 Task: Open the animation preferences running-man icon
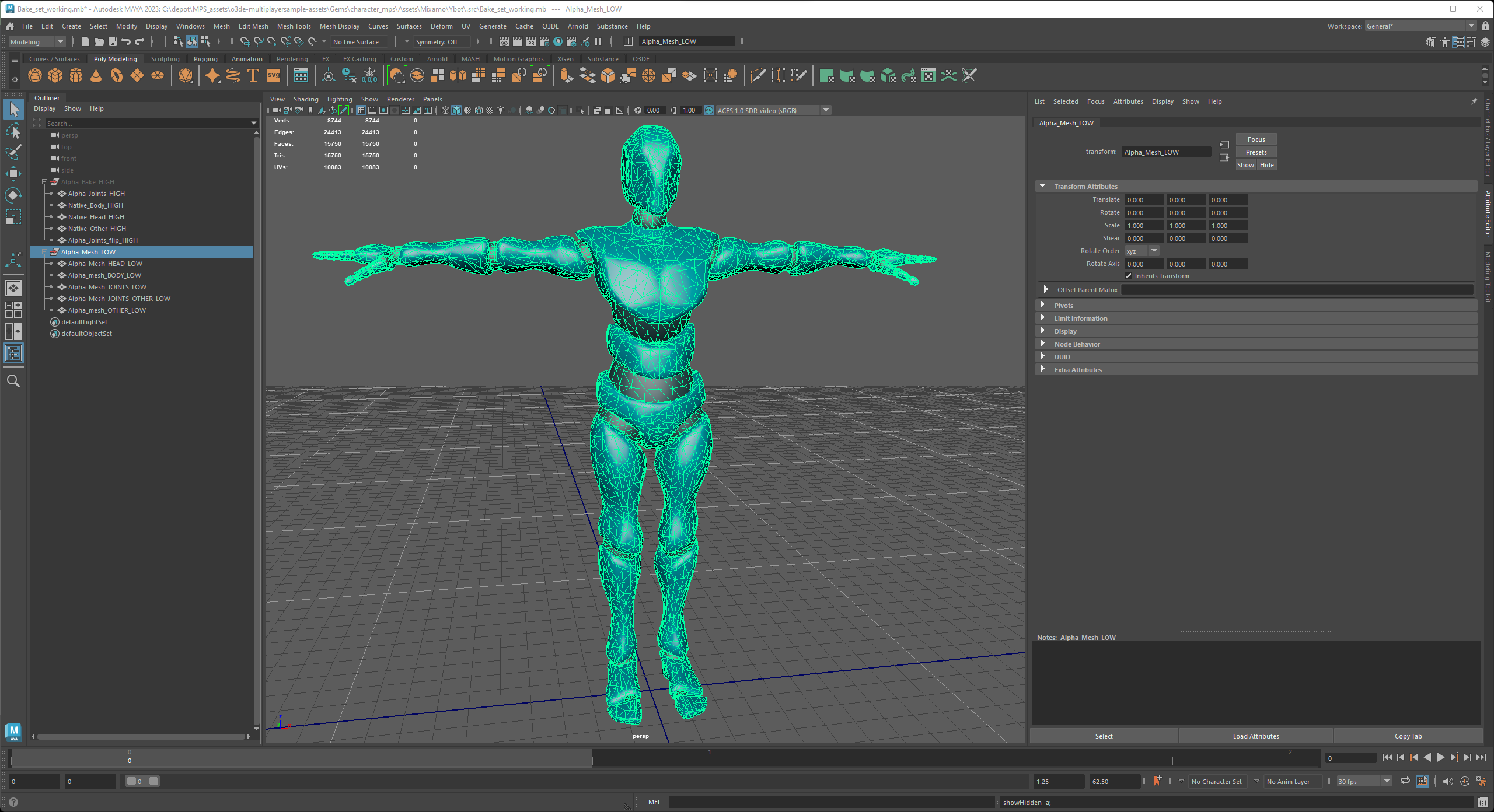tap(1481, 781)
